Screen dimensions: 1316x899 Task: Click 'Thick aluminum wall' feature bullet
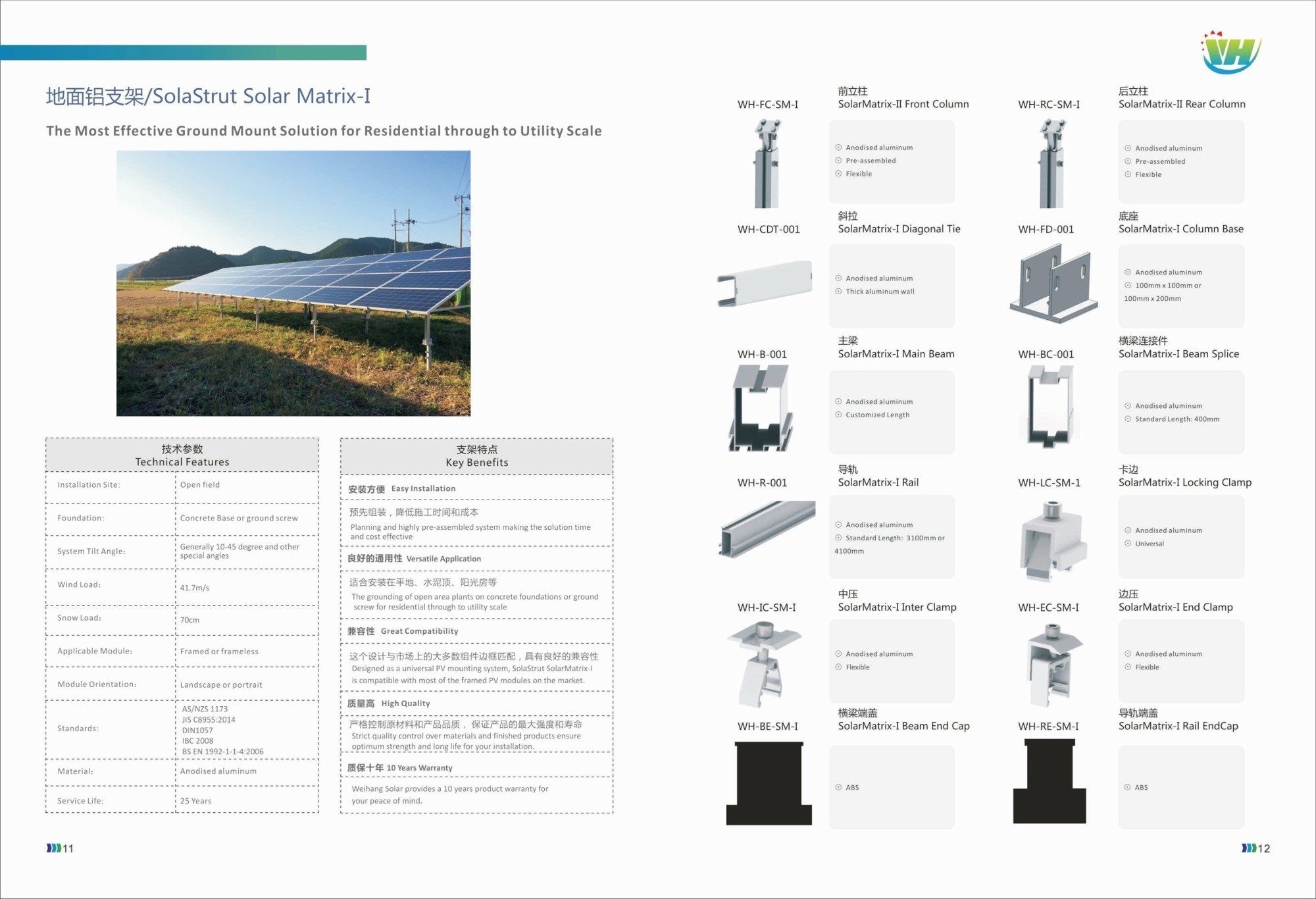[880, 292]
